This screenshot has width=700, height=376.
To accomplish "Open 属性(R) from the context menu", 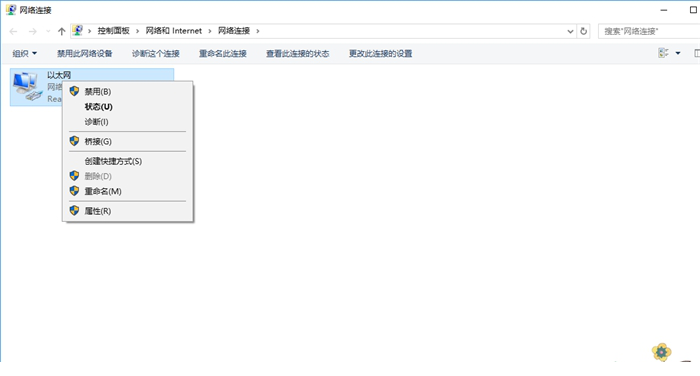I will tap(128, 211).
